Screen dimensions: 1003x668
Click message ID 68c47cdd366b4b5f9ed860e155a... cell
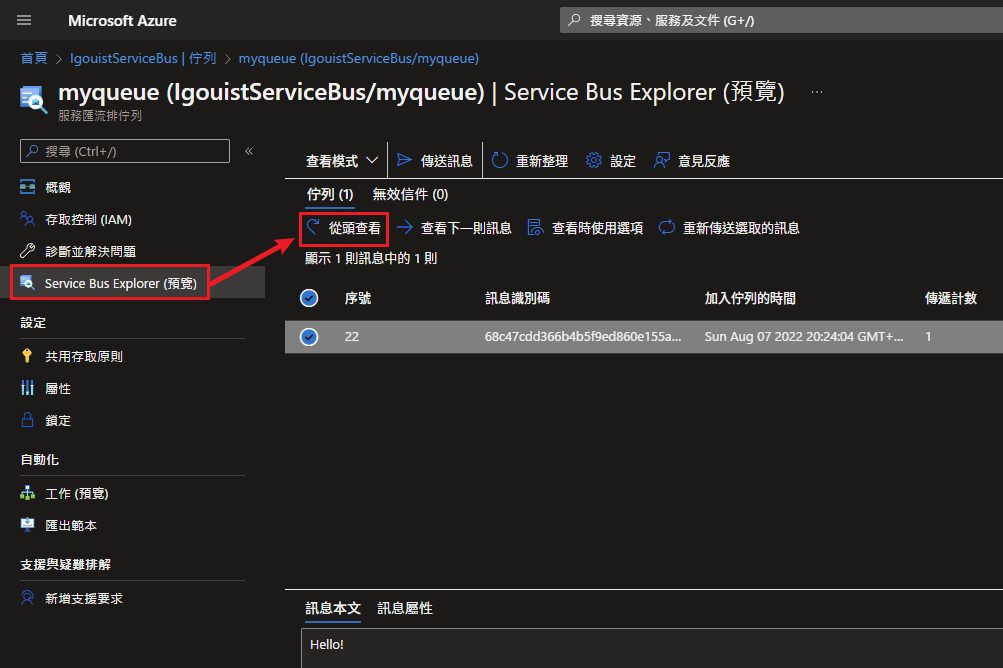(583, 337)
